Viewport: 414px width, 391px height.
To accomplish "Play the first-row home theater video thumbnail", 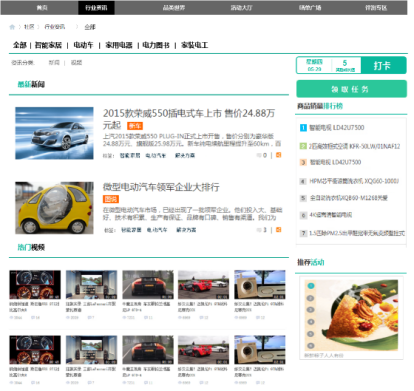I will coord(91,284).
